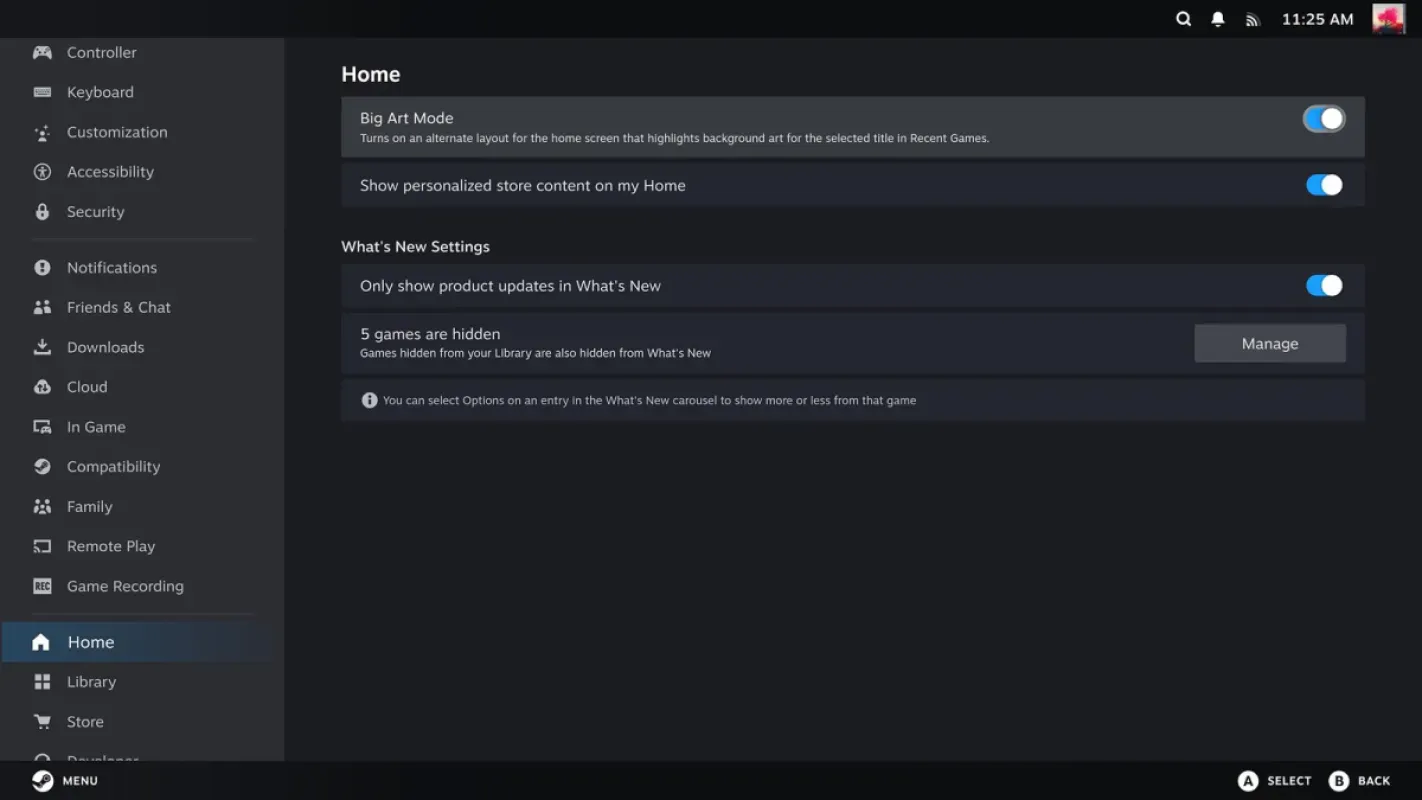
Task: Click the Cloud icon in sidebar
Action: pos(42,387)
